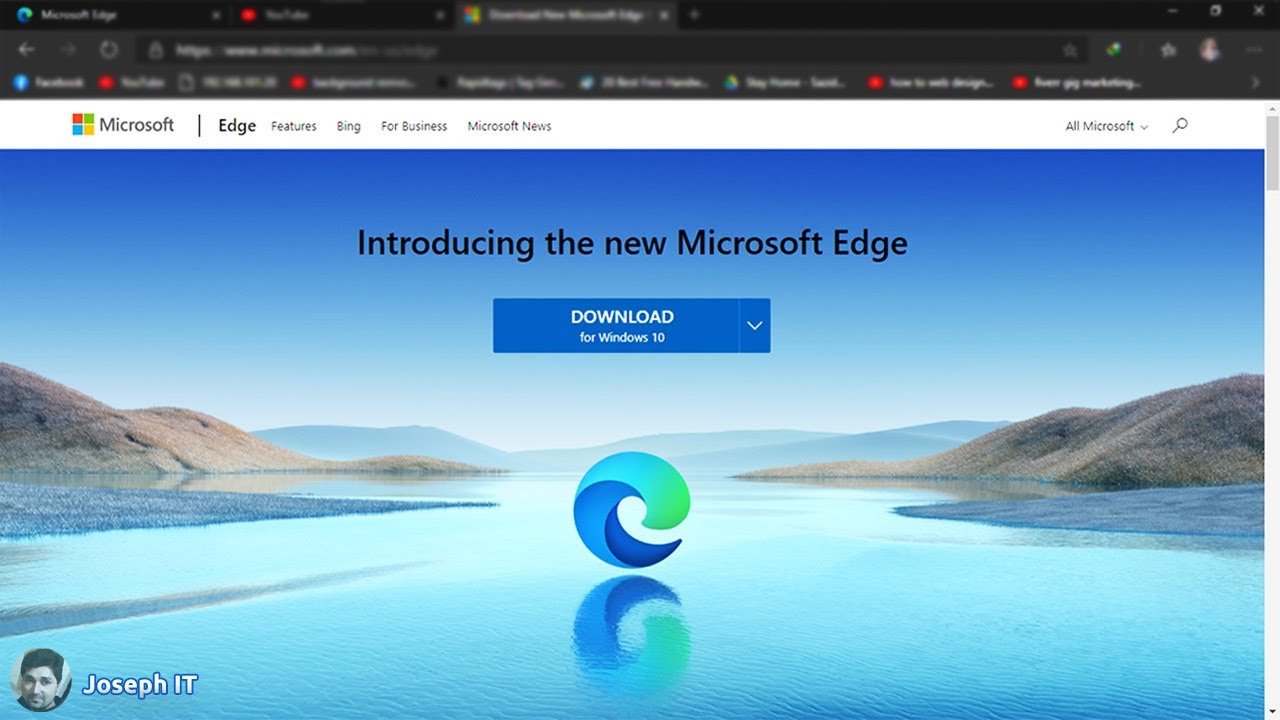Close the Microsoft Edge tab
Viewport: 1280px width, 720px height.
coord(216,15)
